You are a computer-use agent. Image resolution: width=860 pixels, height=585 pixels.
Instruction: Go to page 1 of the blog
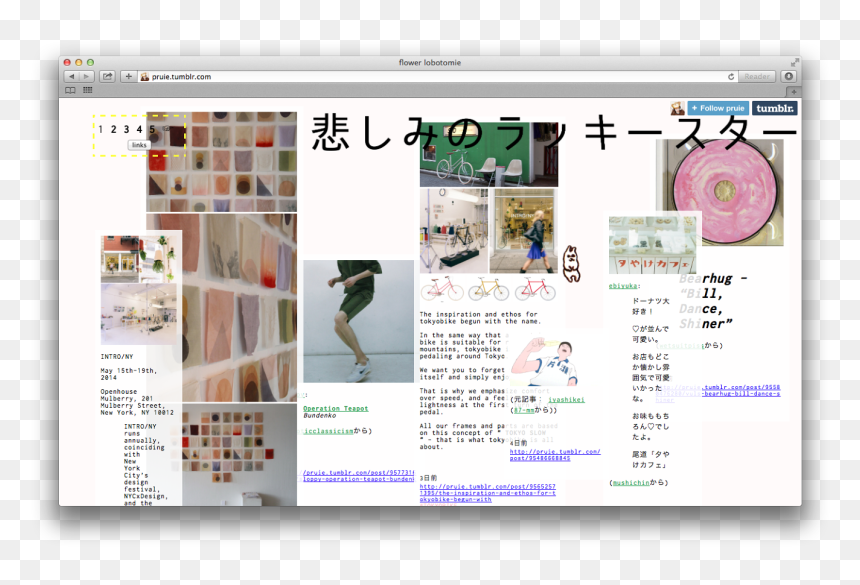(100, 129)
